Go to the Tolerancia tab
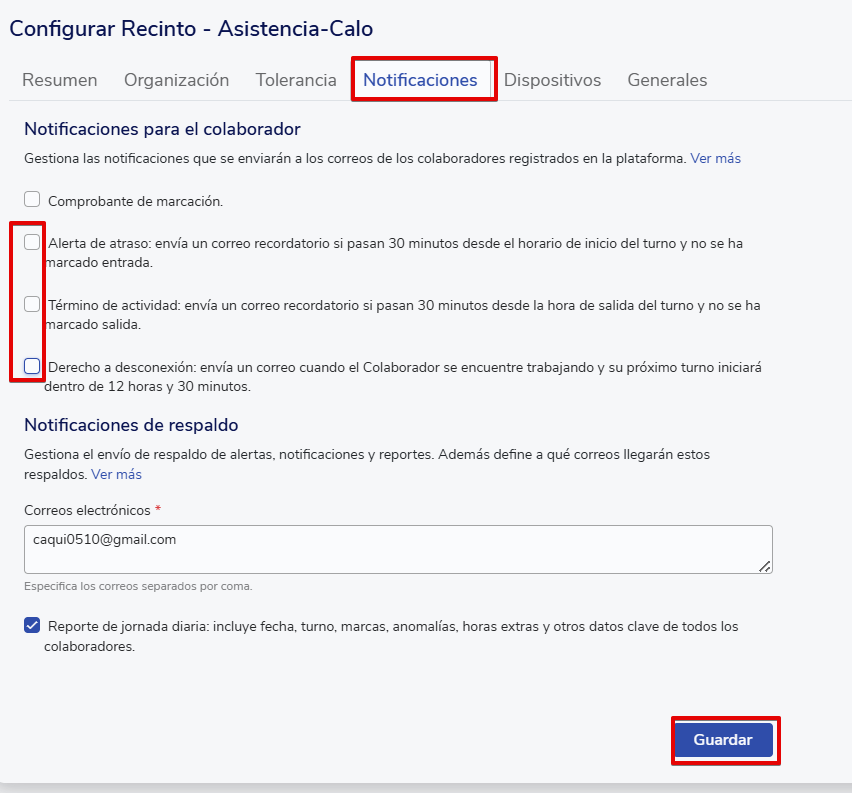The width and height of the screenshot is (852, 793). click(x=296, y=80)
